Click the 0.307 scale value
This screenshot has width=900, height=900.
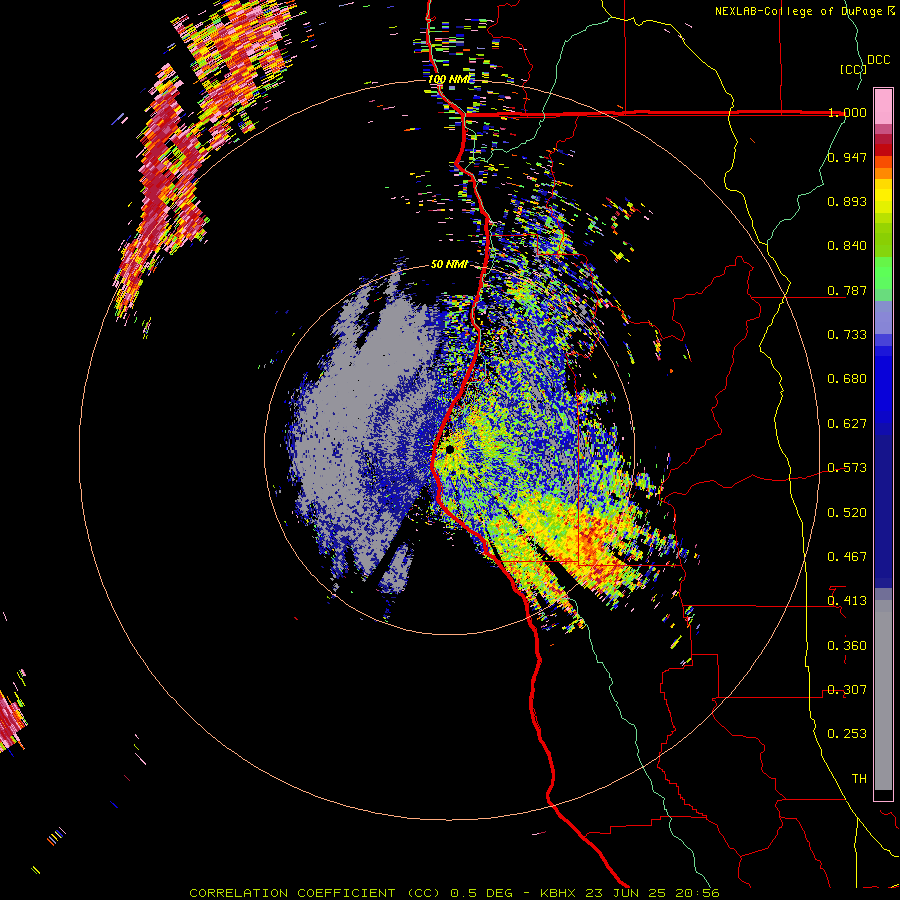847,690
